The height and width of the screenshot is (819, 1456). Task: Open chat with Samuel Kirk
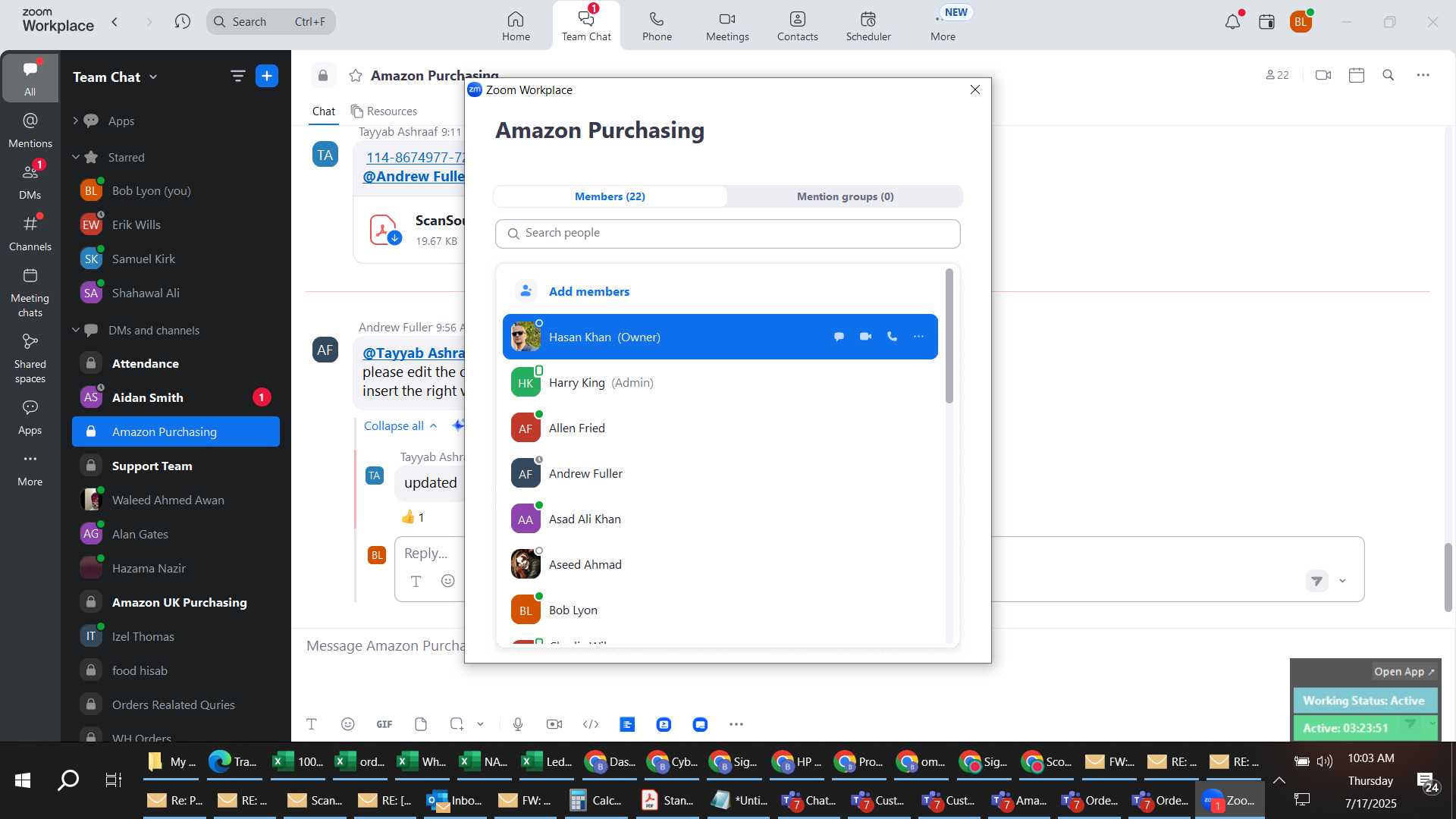tap(176, 259)
